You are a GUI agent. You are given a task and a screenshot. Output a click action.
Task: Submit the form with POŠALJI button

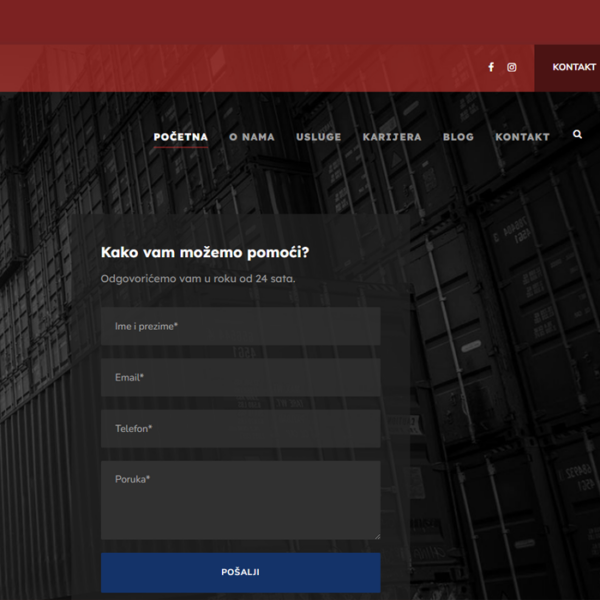240,572
